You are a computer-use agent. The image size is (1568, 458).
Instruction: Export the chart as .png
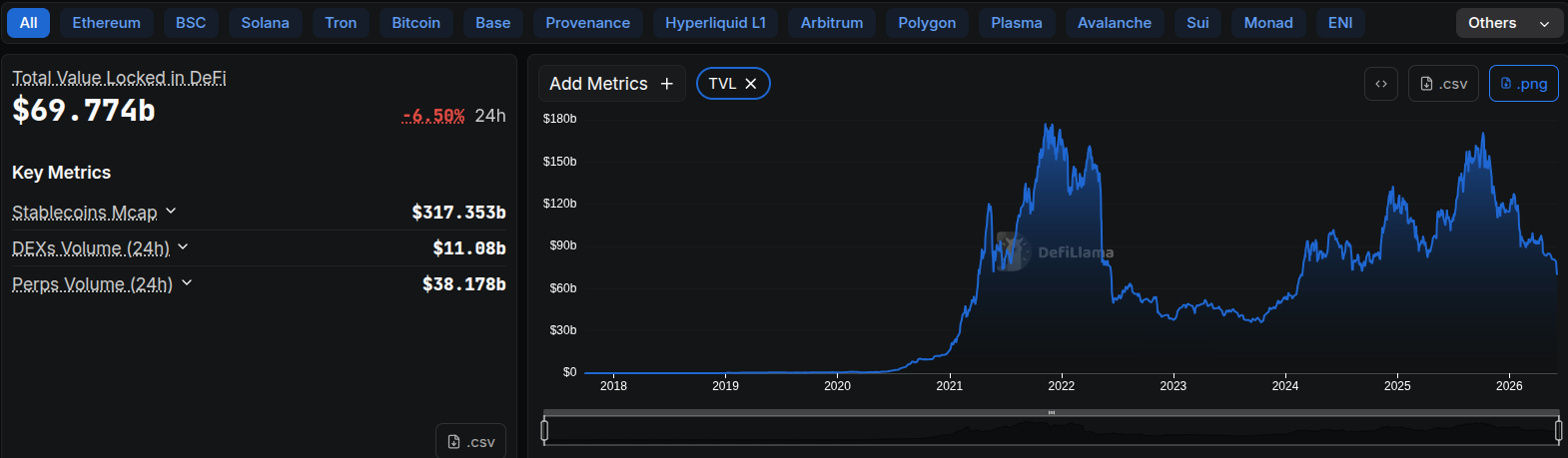[1523, 84]
